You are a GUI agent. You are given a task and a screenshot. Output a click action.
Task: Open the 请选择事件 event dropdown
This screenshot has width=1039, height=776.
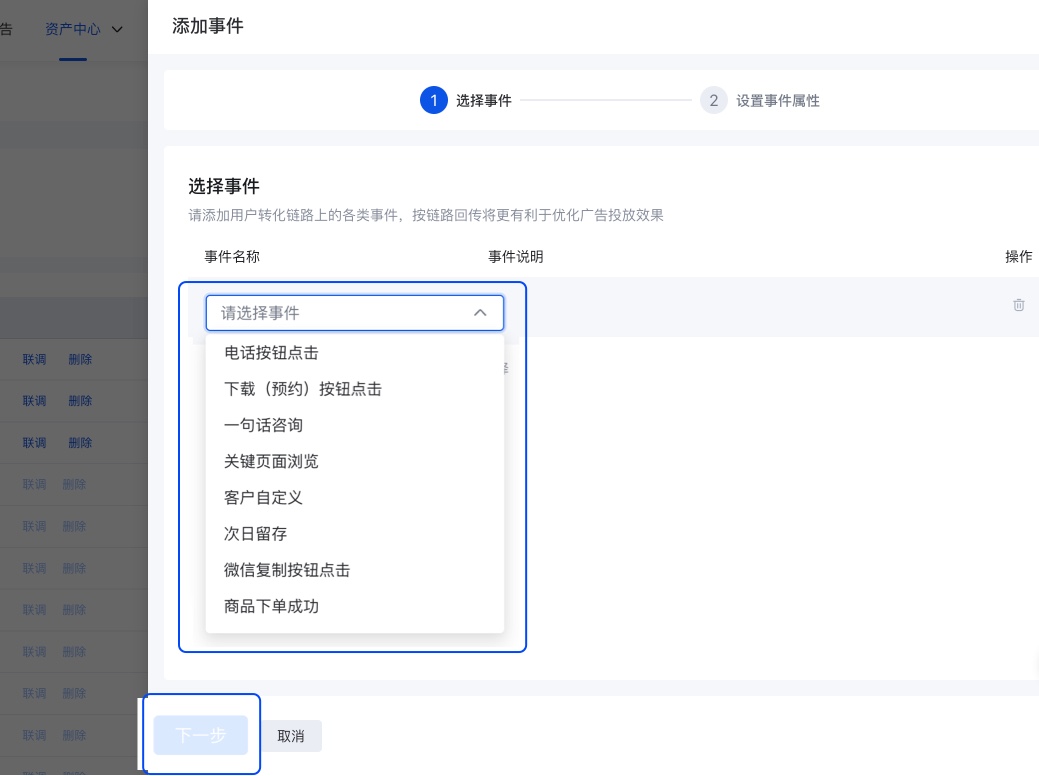355,313
